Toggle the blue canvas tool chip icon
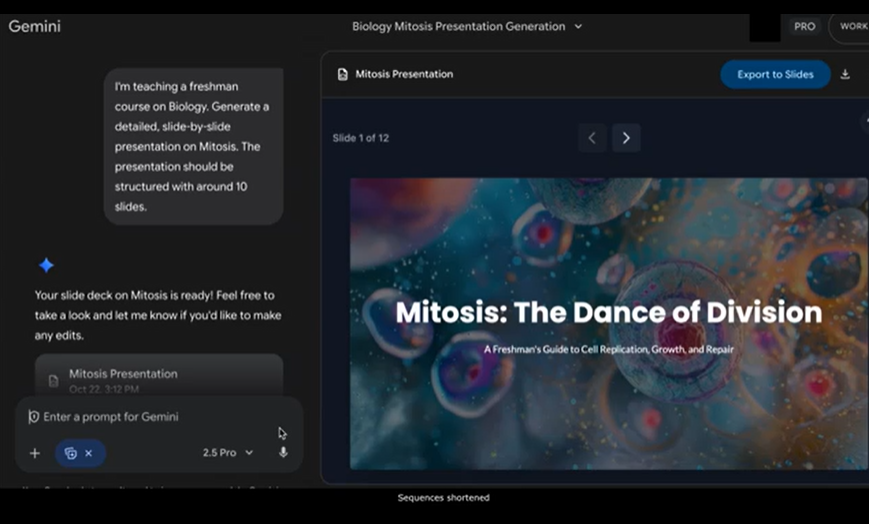 70,453
